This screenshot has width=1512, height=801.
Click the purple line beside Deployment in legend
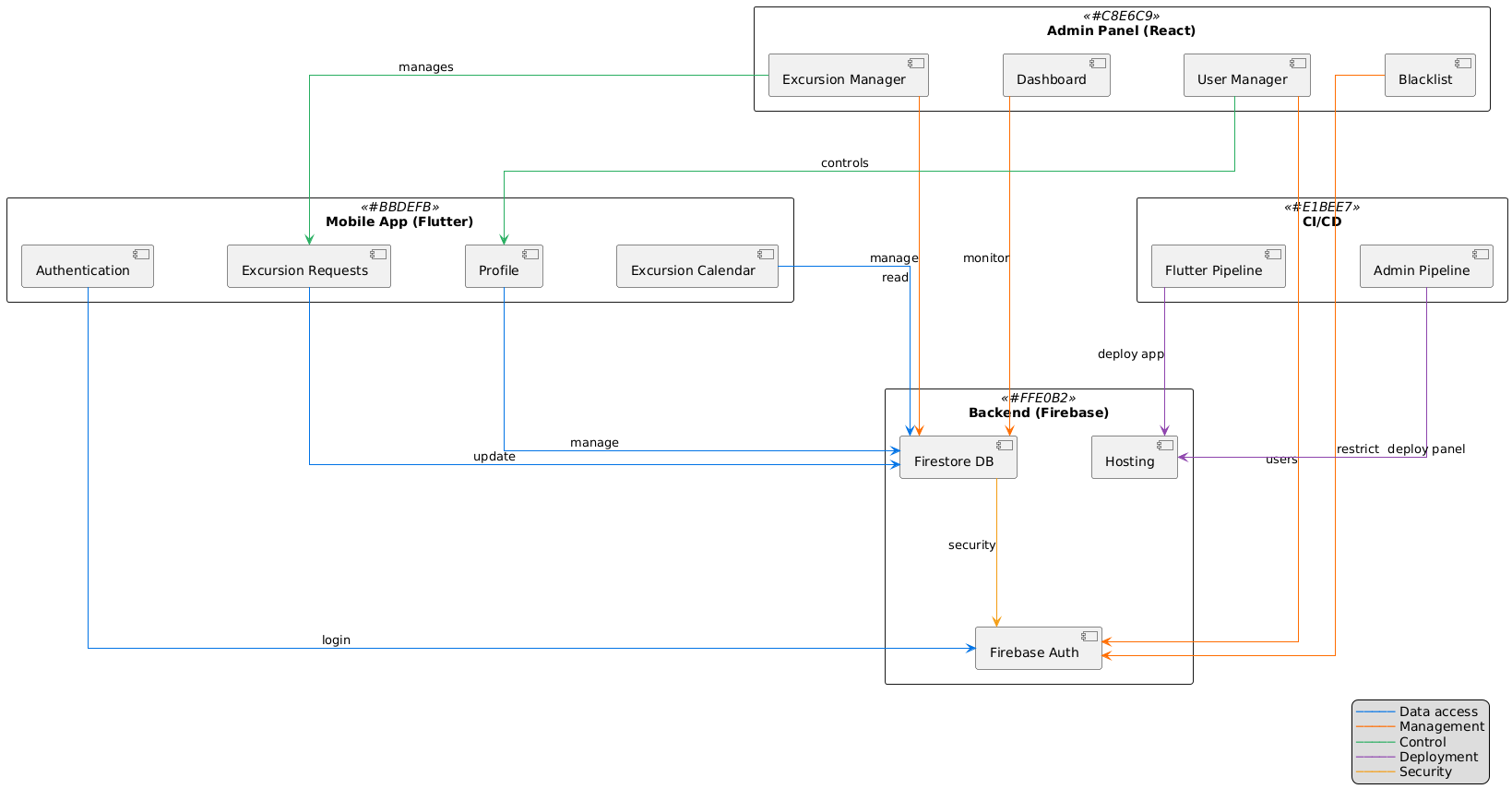pyautogui.click(x=1375, y=757)
